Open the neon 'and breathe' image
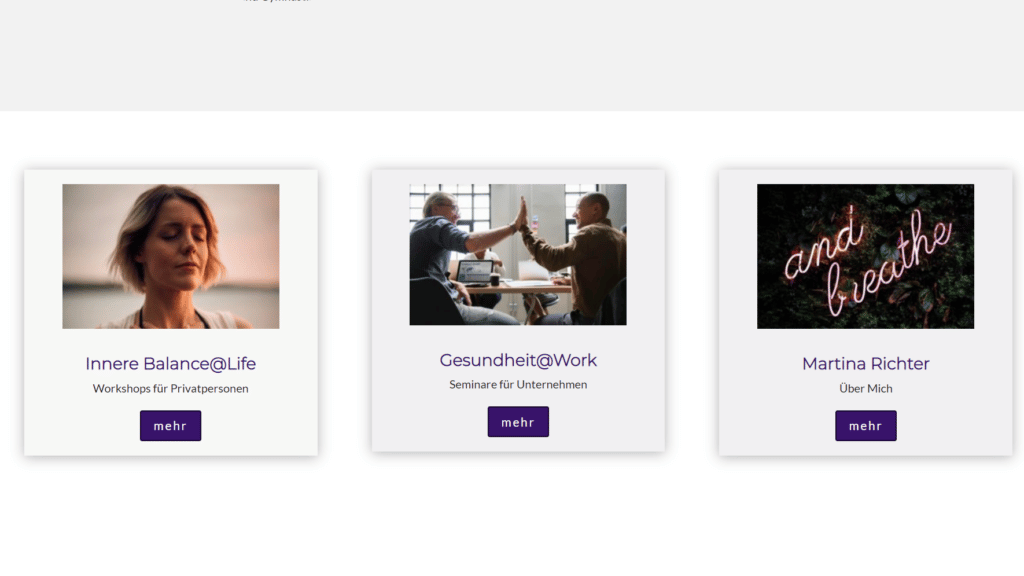 865,256
